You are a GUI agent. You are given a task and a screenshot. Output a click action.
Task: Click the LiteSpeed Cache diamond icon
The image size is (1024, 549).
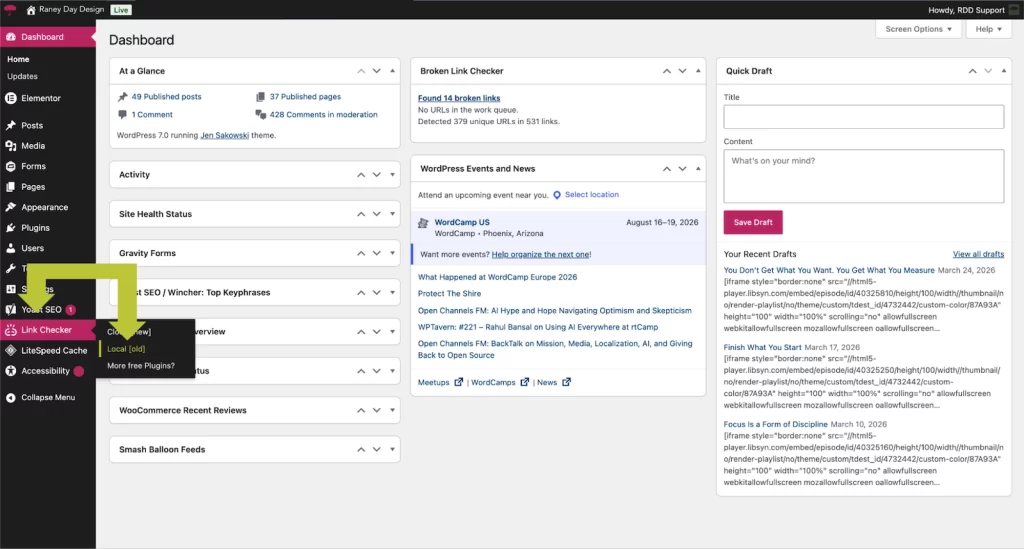(10, 351)
